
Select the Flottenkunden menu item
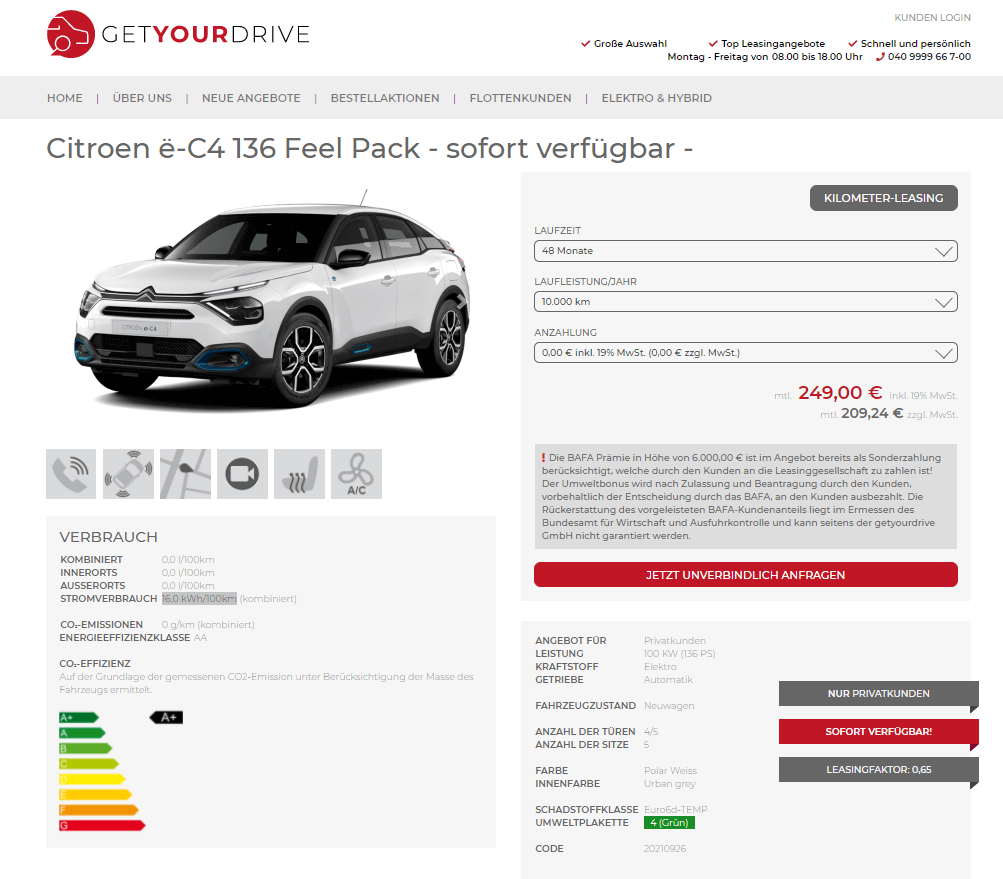coord(521,98)
